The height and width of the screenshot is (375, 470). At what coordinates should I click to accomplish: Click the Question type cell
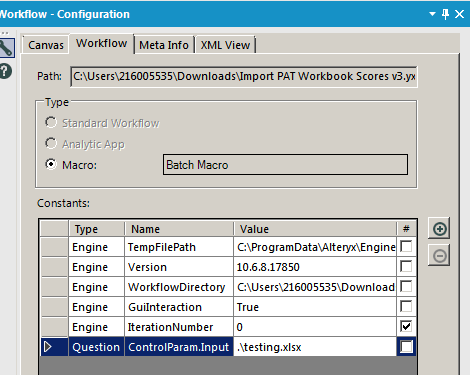97,347
